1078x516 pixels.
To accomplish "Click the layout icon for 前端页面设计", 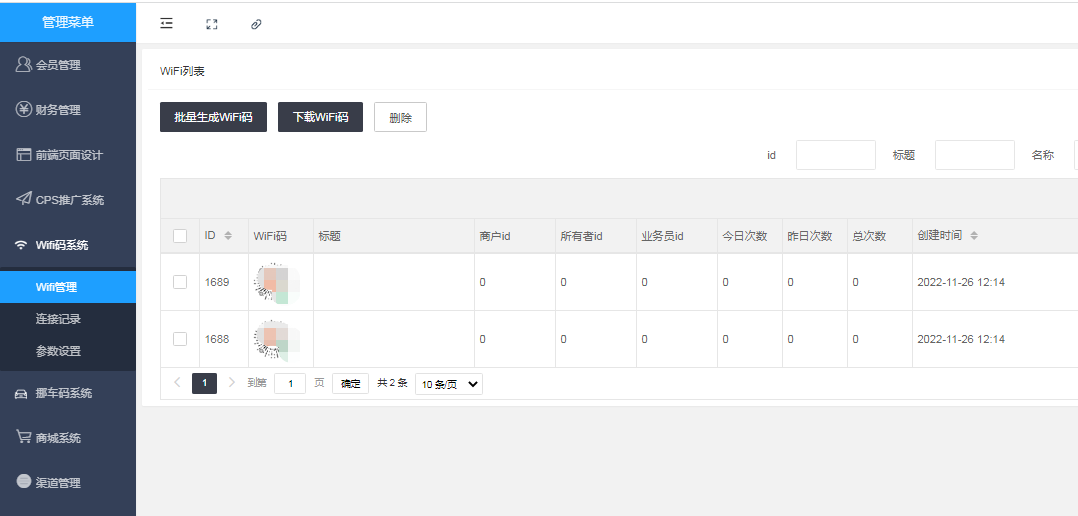I will pos(23,155).
